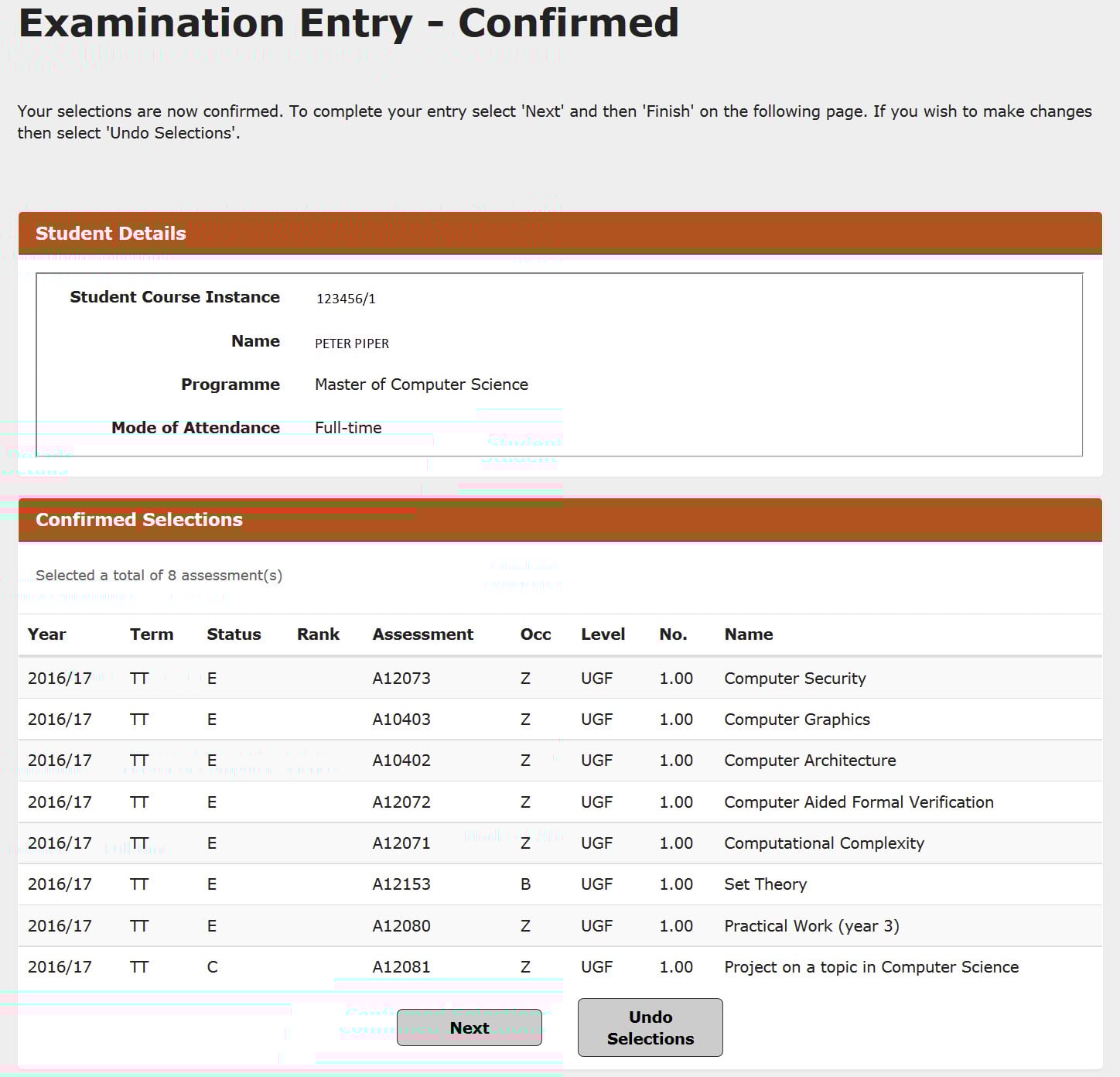This screenshot has width=1120, height=1077.
Task: Click the Next button
Action: (469, 1027)
